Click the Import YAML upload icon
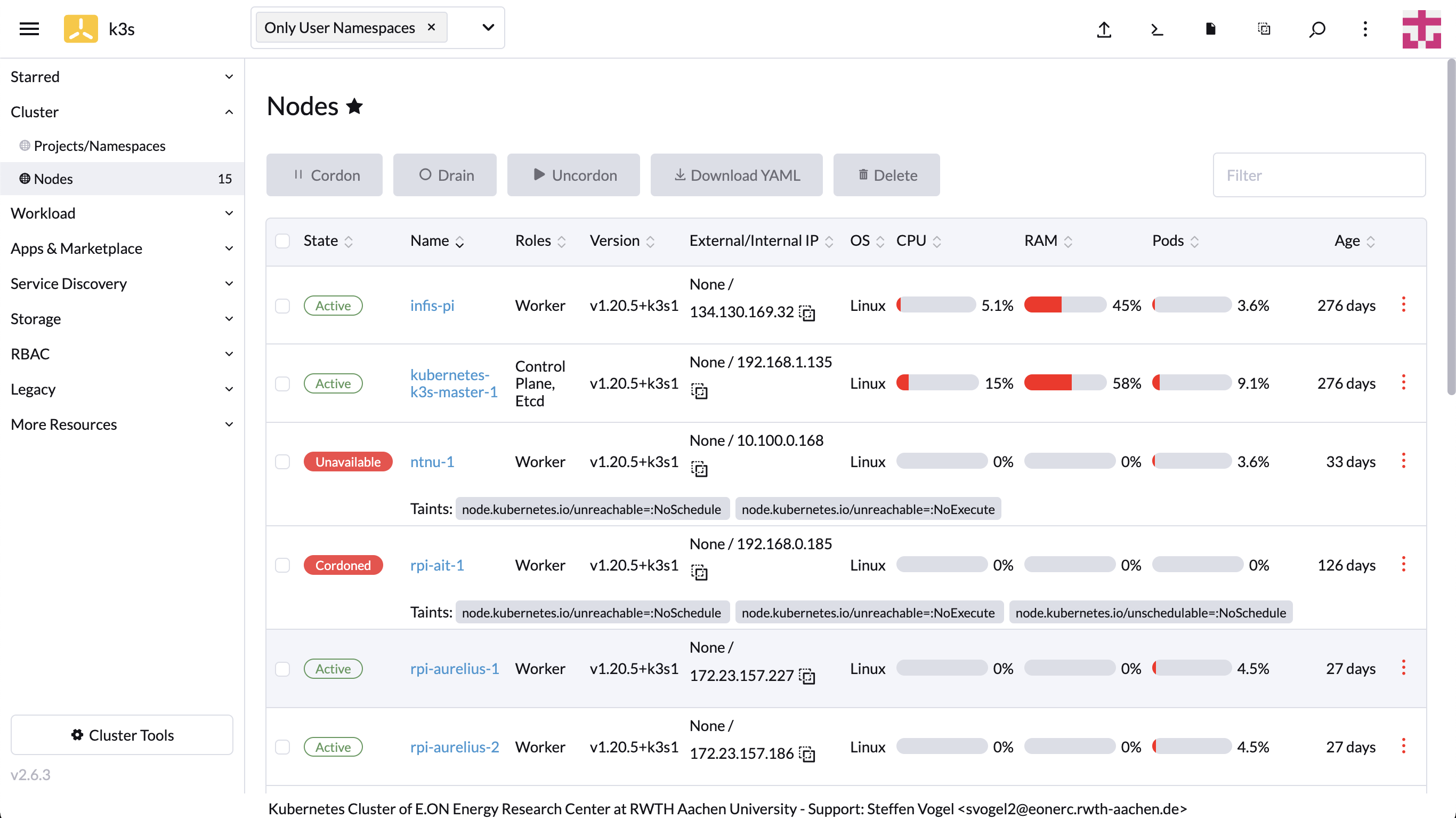The image size is (1456, 818). [1104, 29]
